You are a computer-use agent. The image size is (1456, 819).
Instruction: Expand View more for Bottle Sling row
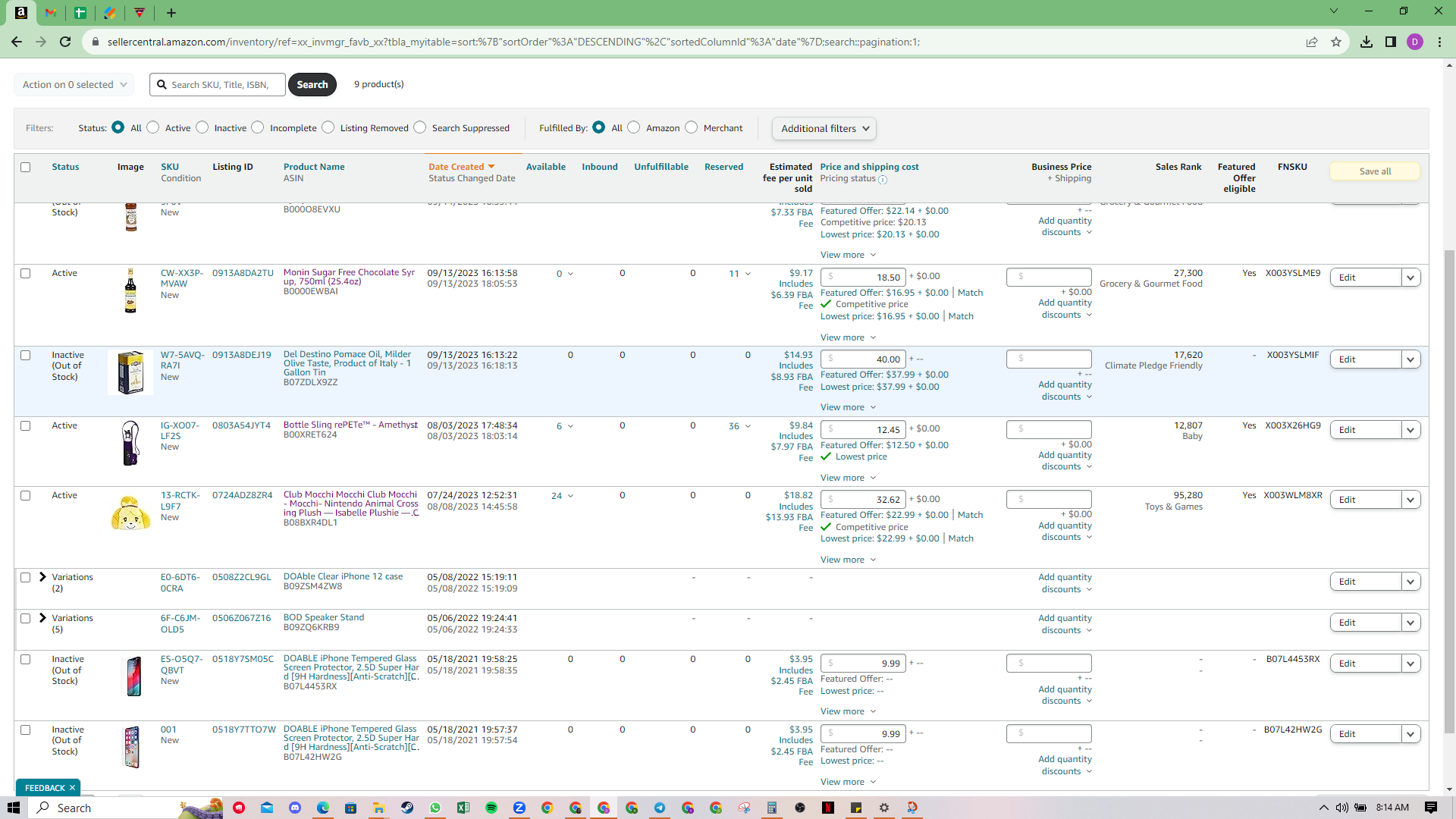click(x=849, y=478)
